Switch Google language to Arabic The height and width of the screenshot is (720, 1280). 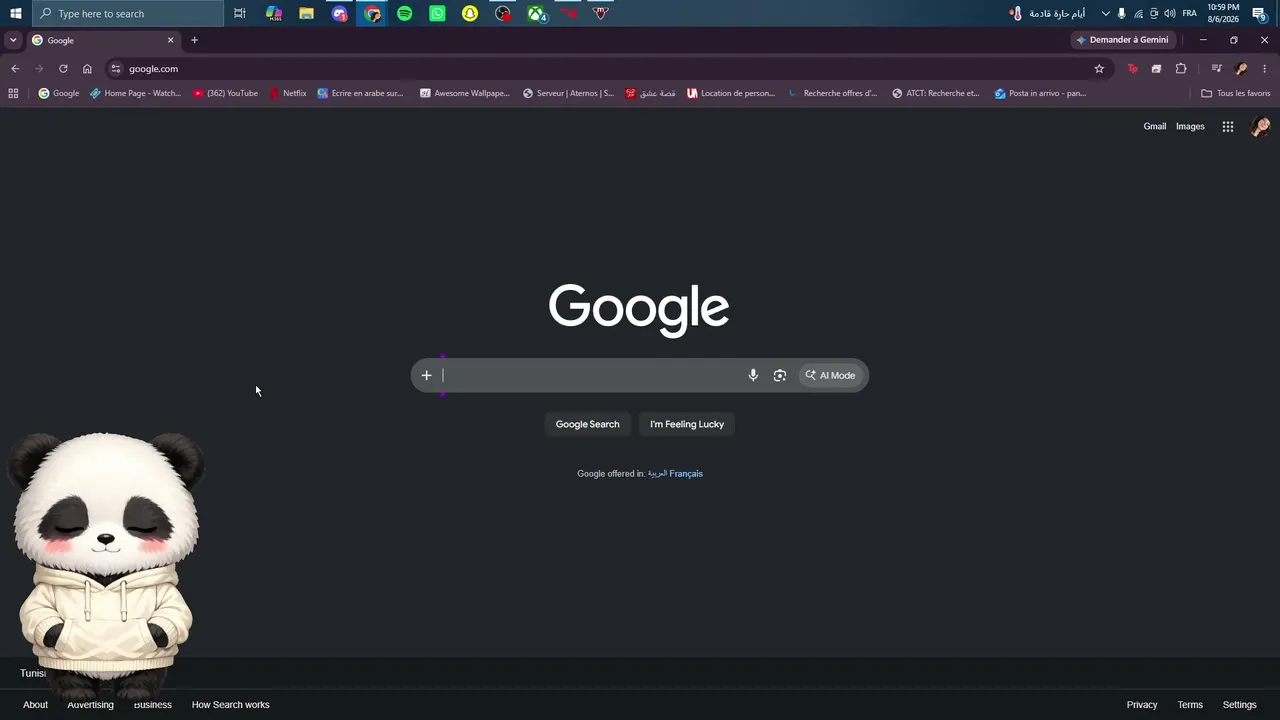pos(657,474)
